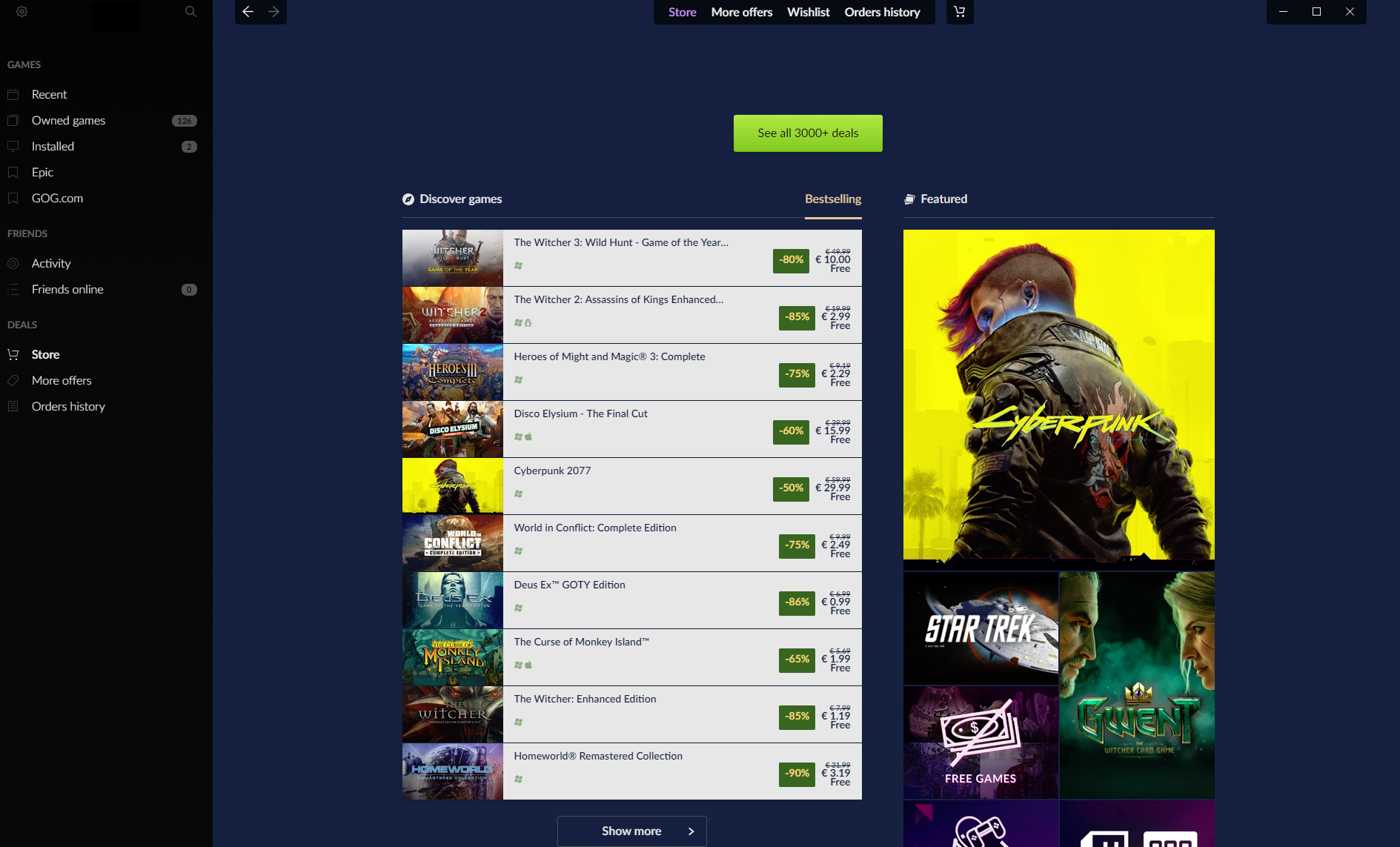Click the Activity circle icon

tap(13, 263)
